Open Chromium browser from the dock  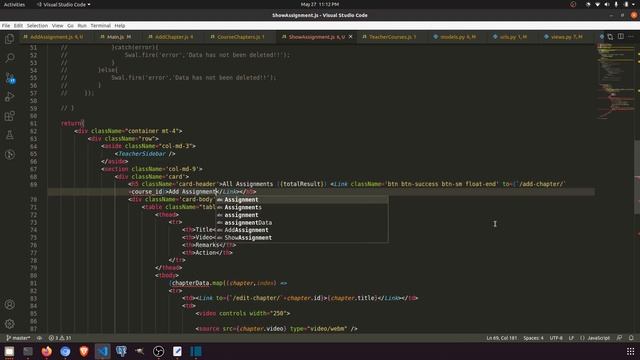point(65,351)
